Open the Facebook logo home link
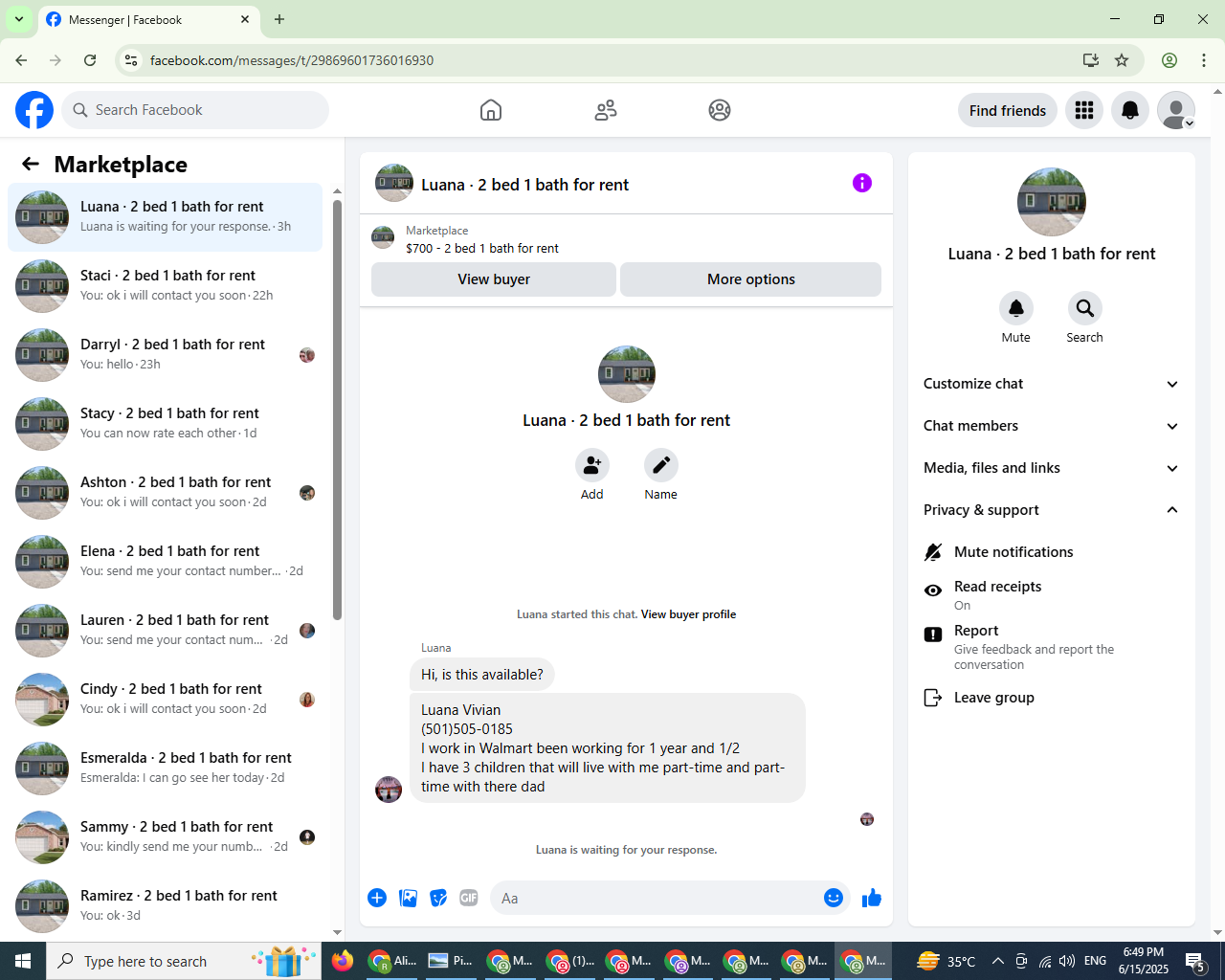The image size is (1225, 980). (34, 110)
